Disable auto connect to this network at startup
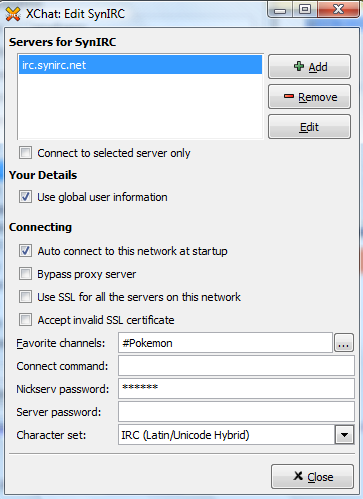The height and width of the screenshot is (499, 363). tap(26, 251)
